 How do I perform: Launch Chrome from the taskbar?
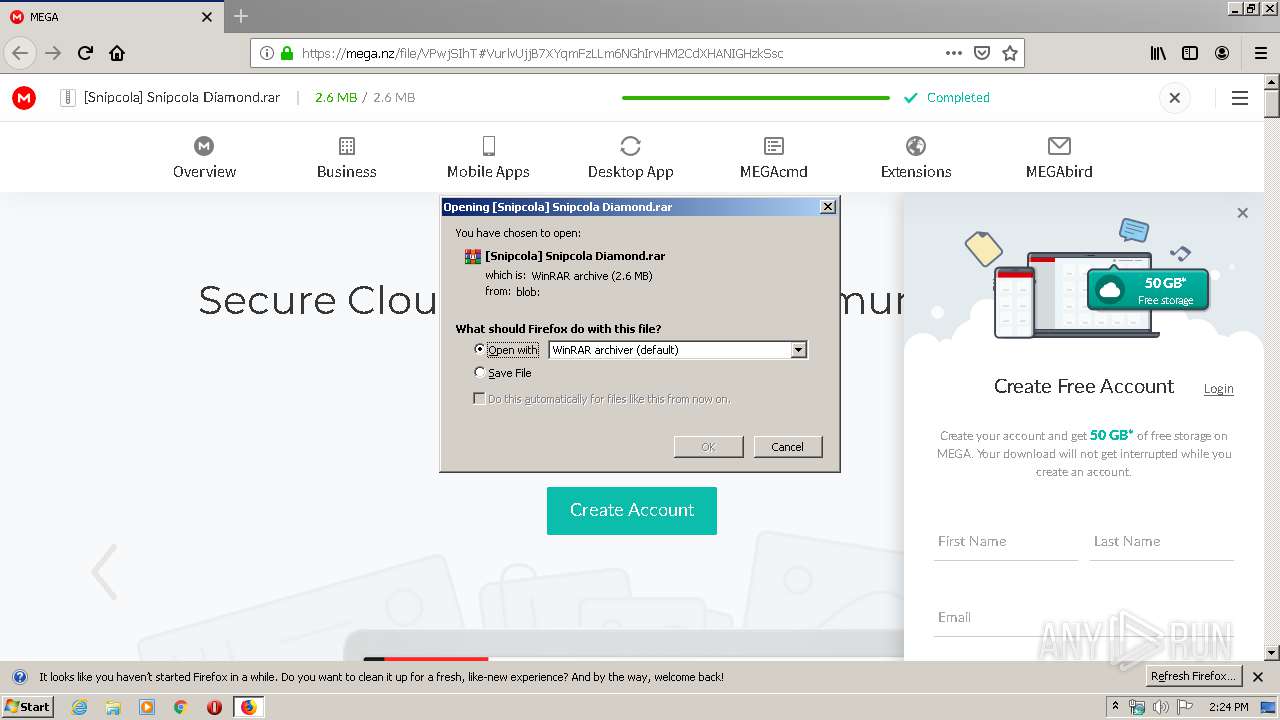click(x=181, y=707)
